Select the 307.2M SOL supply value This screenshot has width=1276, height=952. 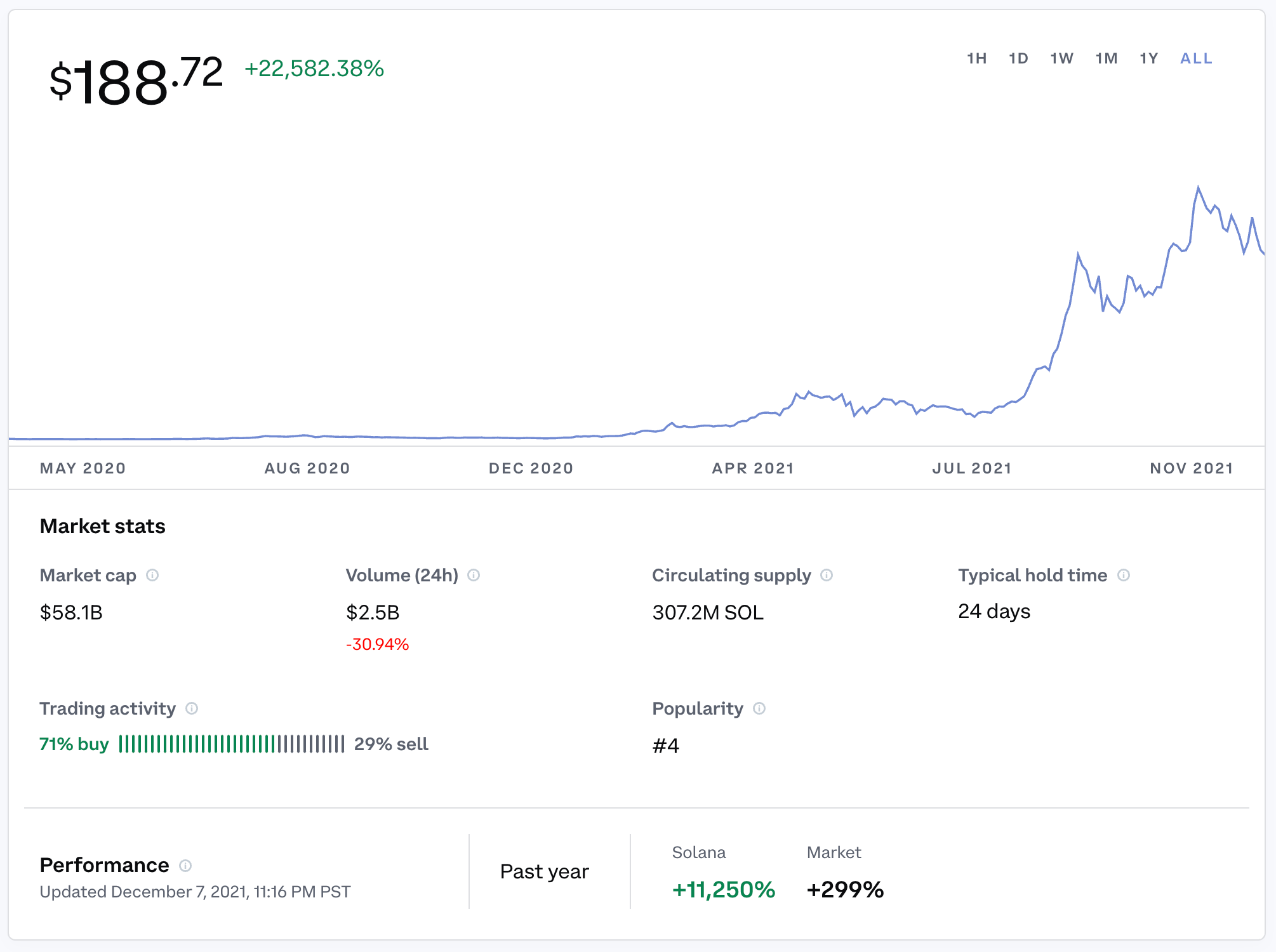[x=708, y=612]
